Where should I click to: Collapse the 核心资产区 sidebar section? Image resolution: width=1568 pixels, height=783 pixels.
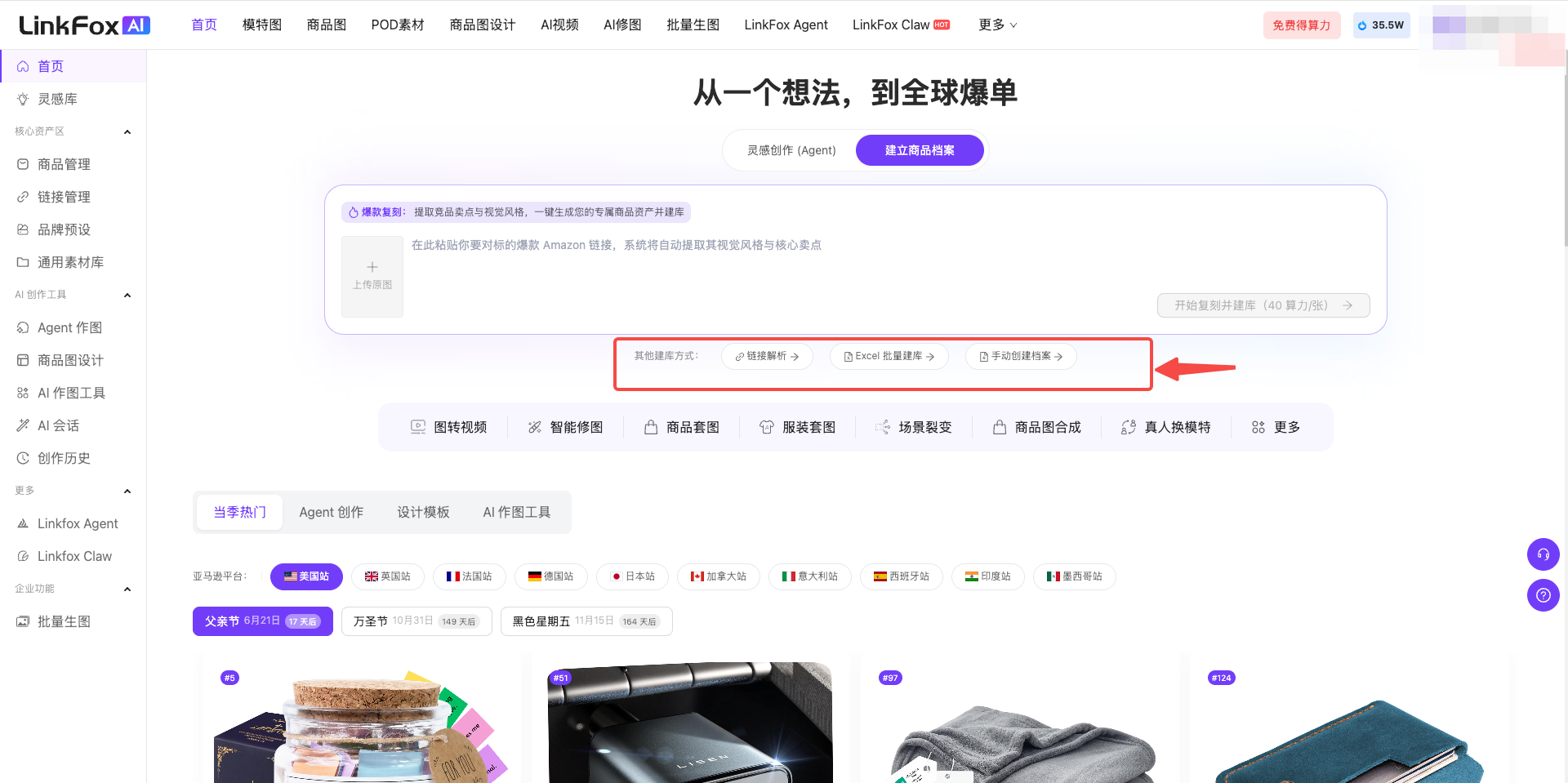[x=127, y=131]
